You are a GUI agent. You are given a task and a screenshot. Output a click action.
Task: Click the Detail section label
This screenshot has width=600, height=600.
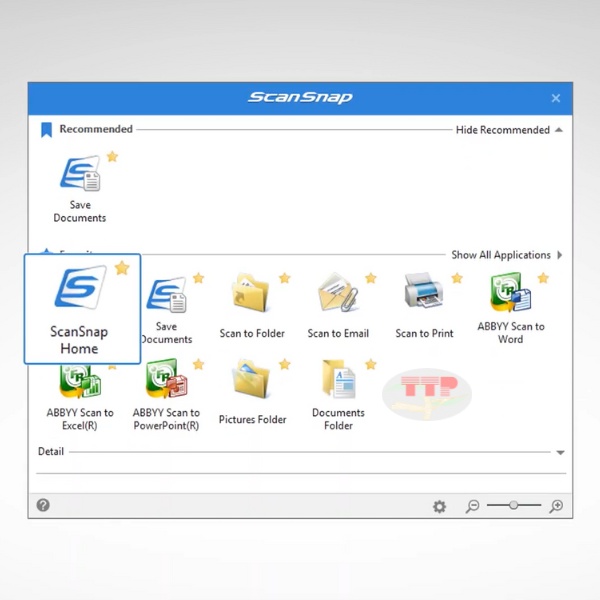pos(51,452)
